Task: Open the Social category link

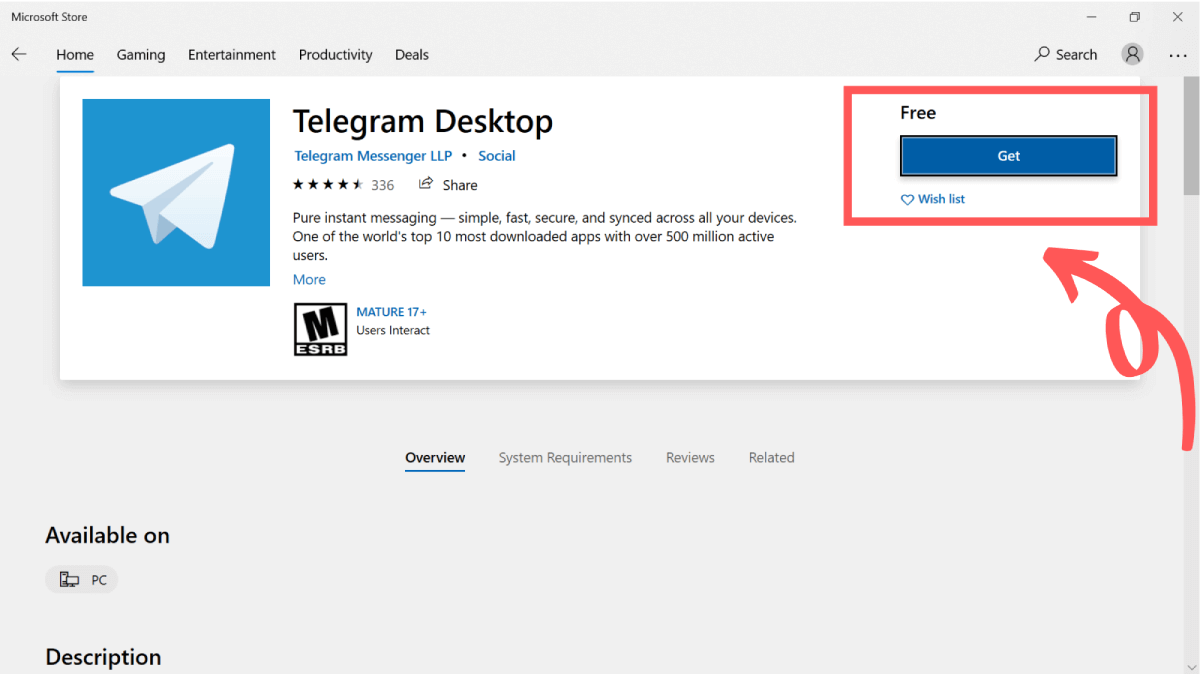Action: pos(497,156)
